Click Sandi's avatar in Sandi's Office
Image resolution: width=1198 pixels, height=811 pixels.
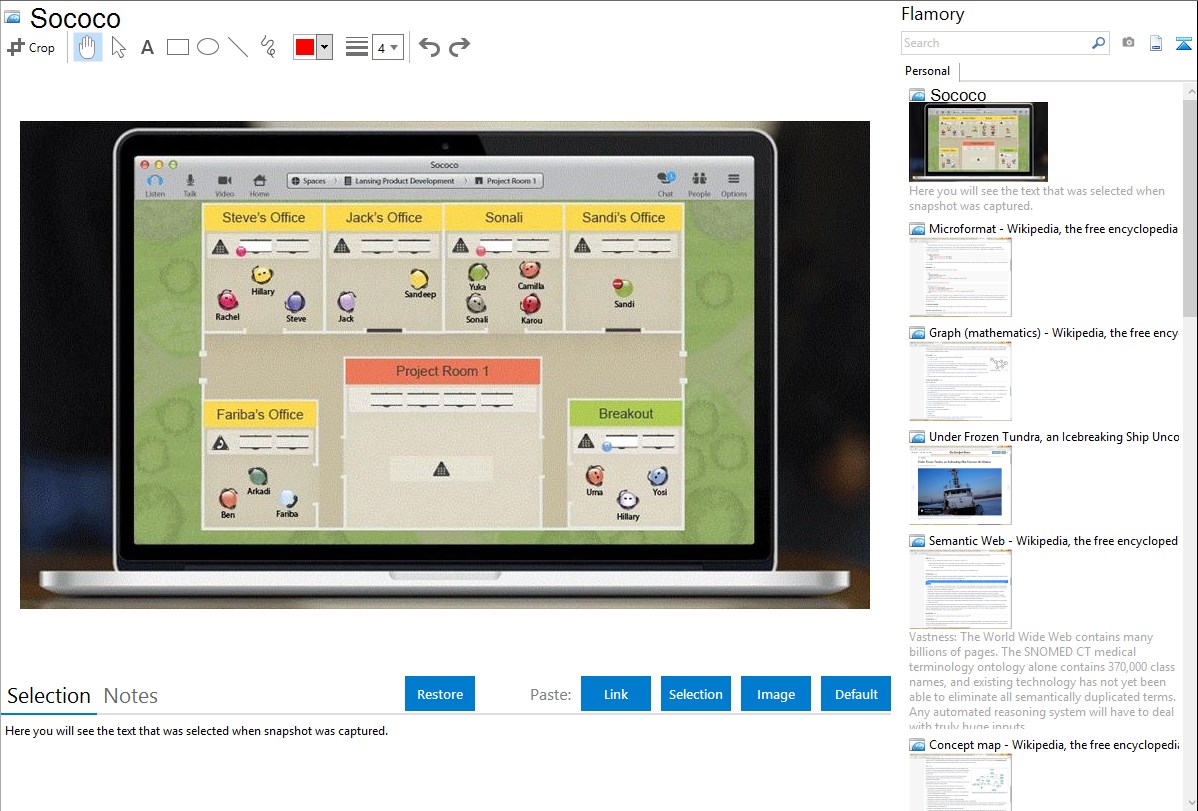point(623,287)
